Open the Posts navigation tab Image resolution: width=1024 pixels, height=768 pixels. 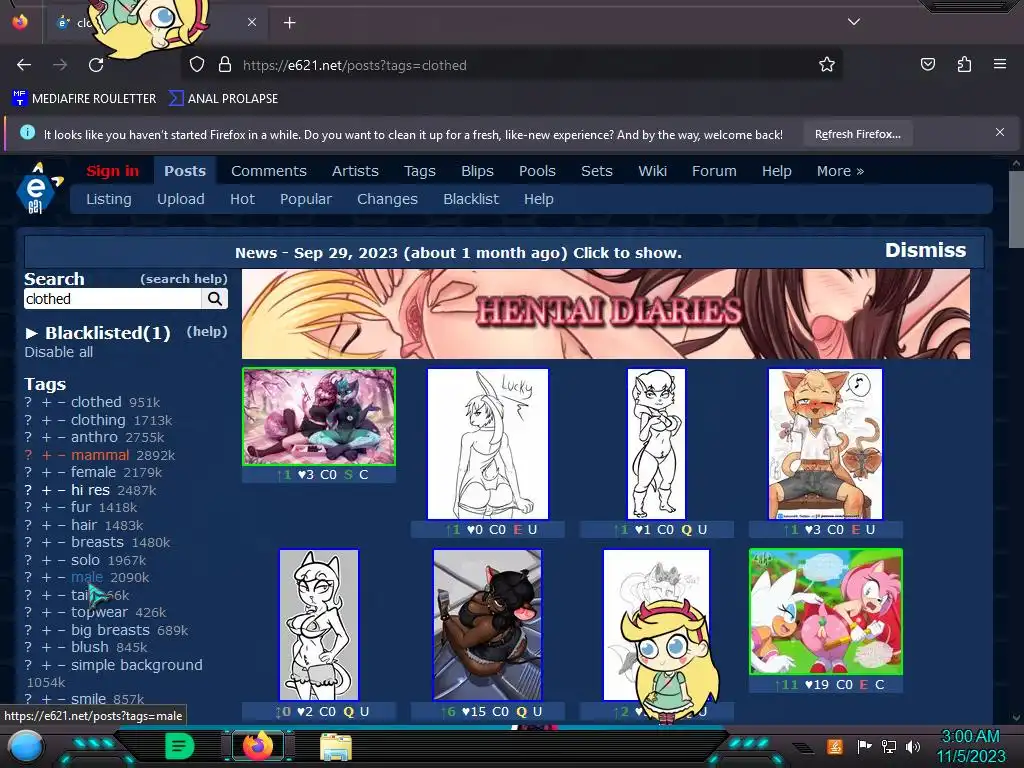click(x=185, y=171)
